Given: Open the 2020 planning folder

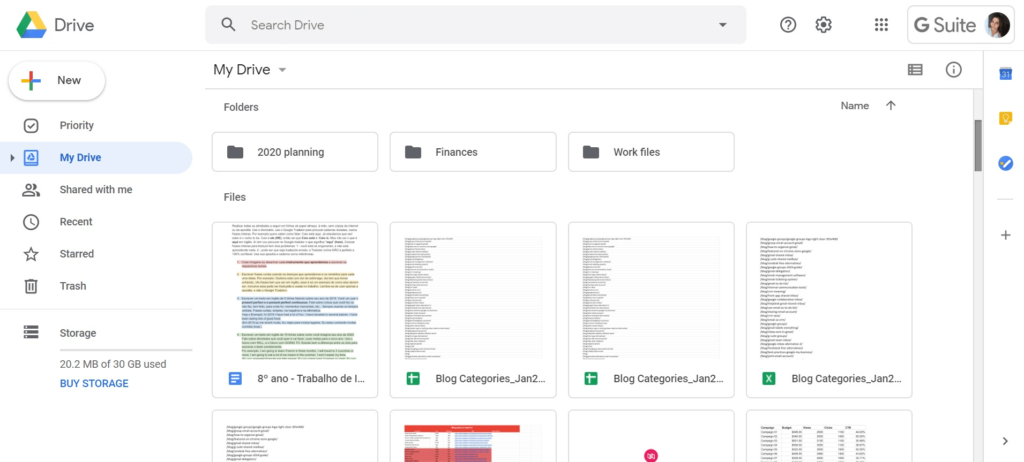Looking at the screenshot, I should click(x=295, y=152).
